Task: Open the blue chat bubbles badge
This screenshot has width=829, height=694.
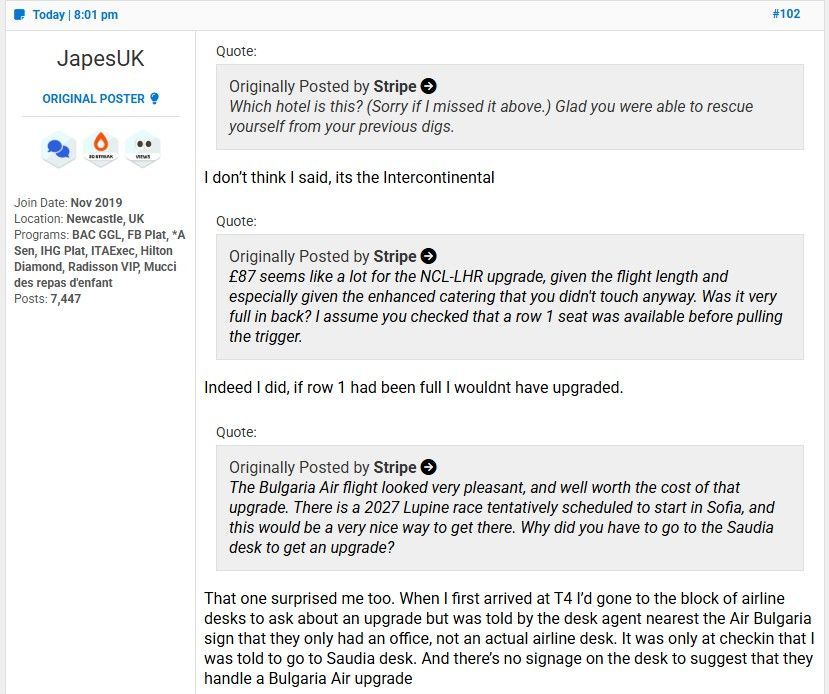Action: (x=59, y=149)
